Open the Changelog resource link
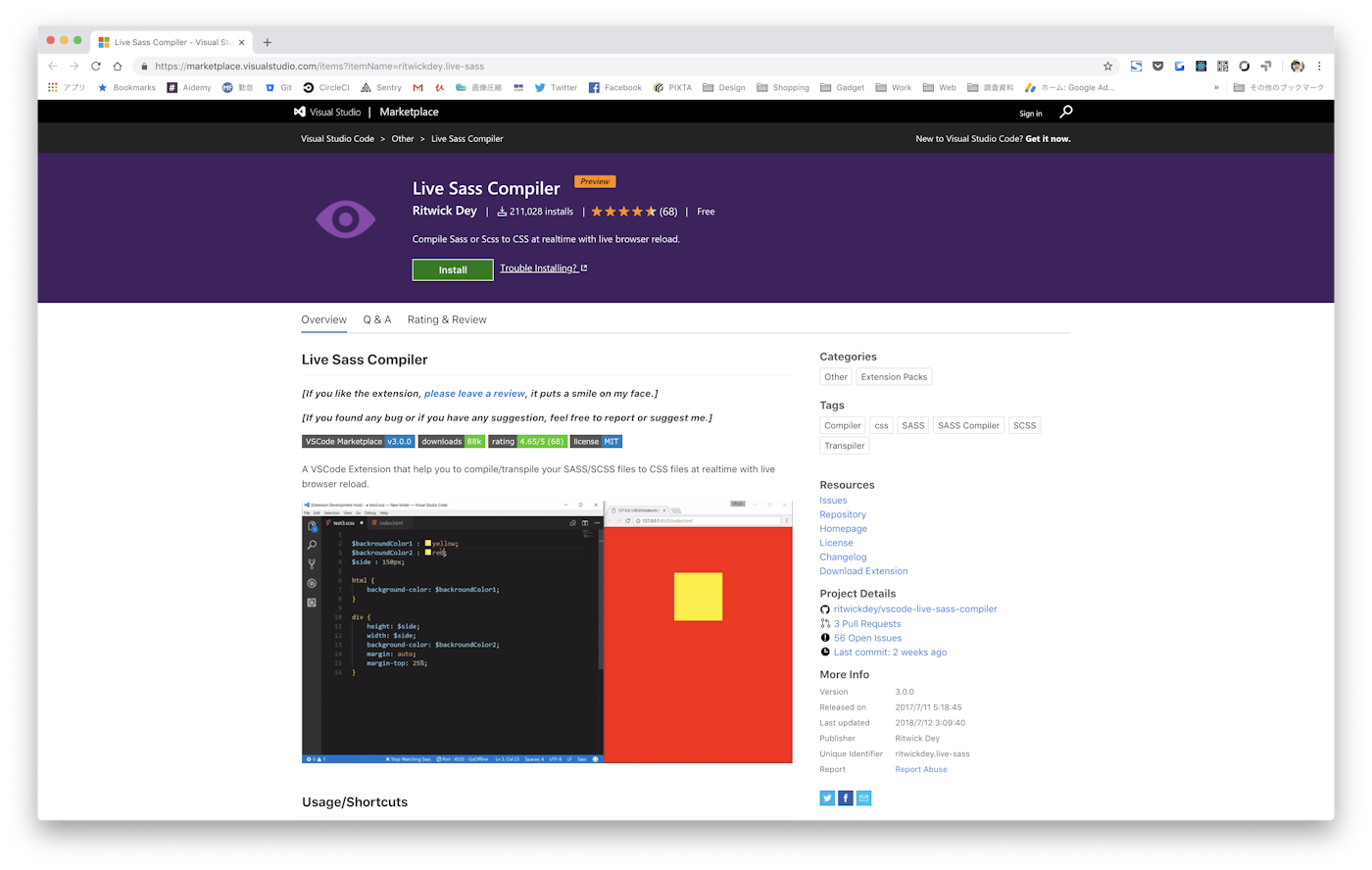 click(843, 557)
